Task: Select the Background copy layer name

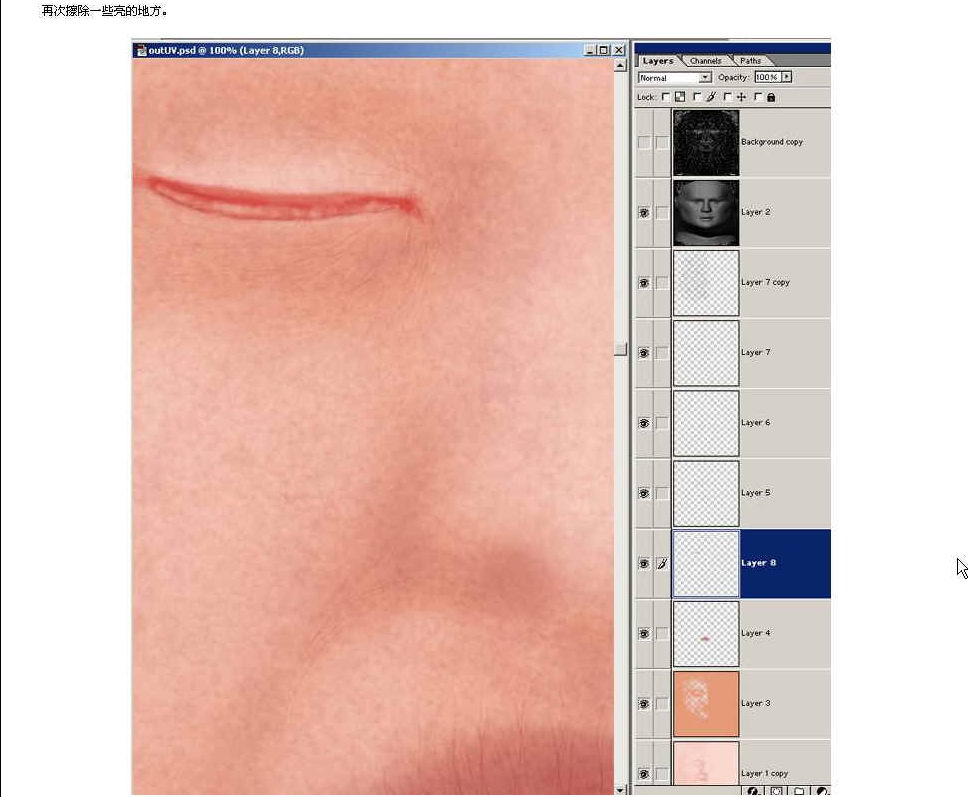Action: point(772,142)
